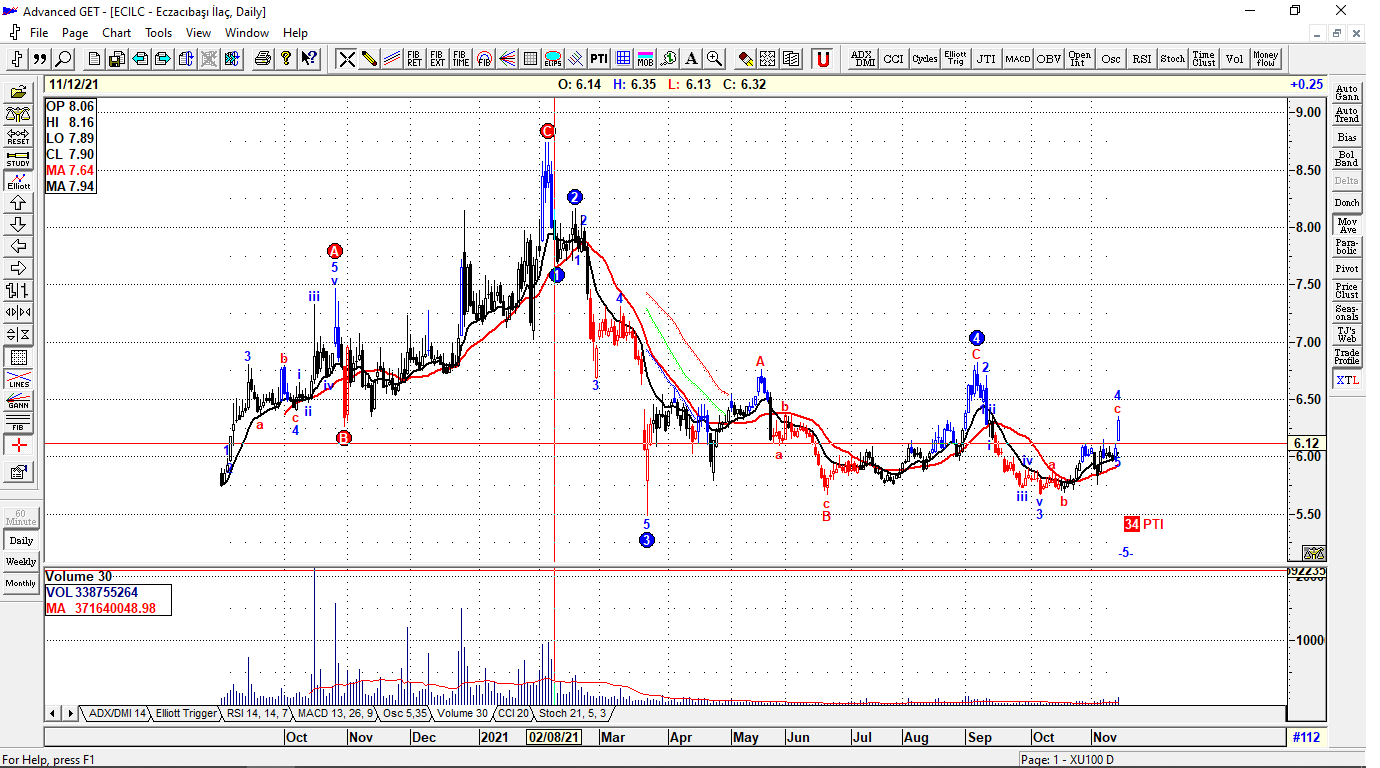Add the MACD indicator

coord(1018,59)
